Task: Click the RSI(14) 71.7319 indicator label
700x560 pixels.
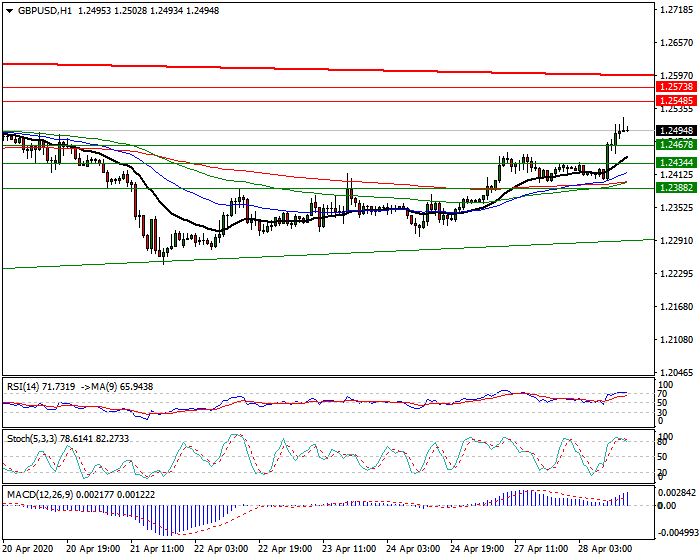Action: pyautogui.click(x=41, y=387)
